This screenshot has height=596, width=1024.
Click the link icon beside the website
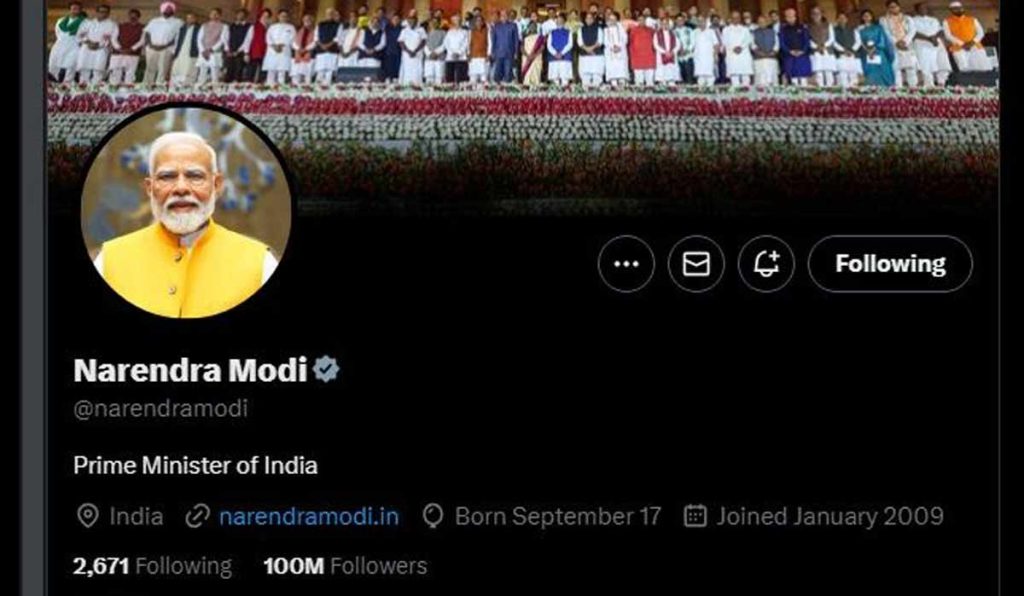point(196,517)
